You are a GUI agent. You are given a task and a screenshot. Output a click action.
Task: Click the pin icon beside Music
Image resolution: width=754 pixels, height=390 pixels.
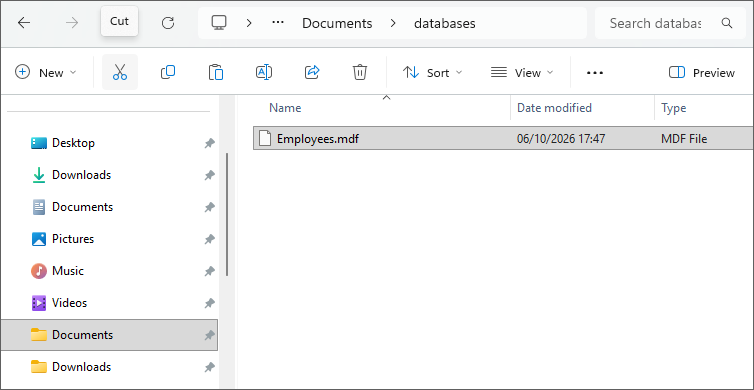[x=209, y=271]
